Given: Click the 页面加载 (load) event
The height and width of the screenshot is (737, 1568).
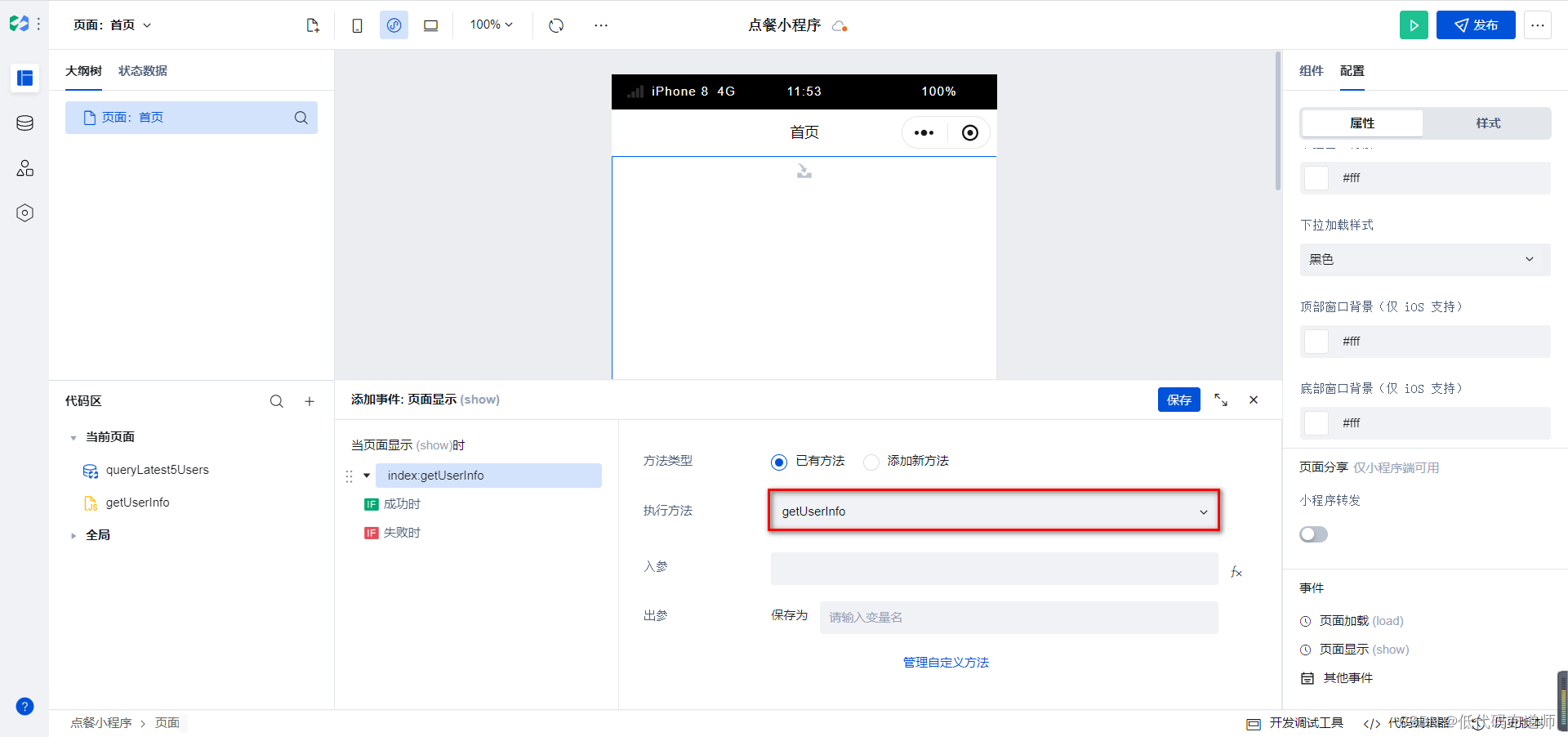Looking at the screenshot, I should (1352, 621).
